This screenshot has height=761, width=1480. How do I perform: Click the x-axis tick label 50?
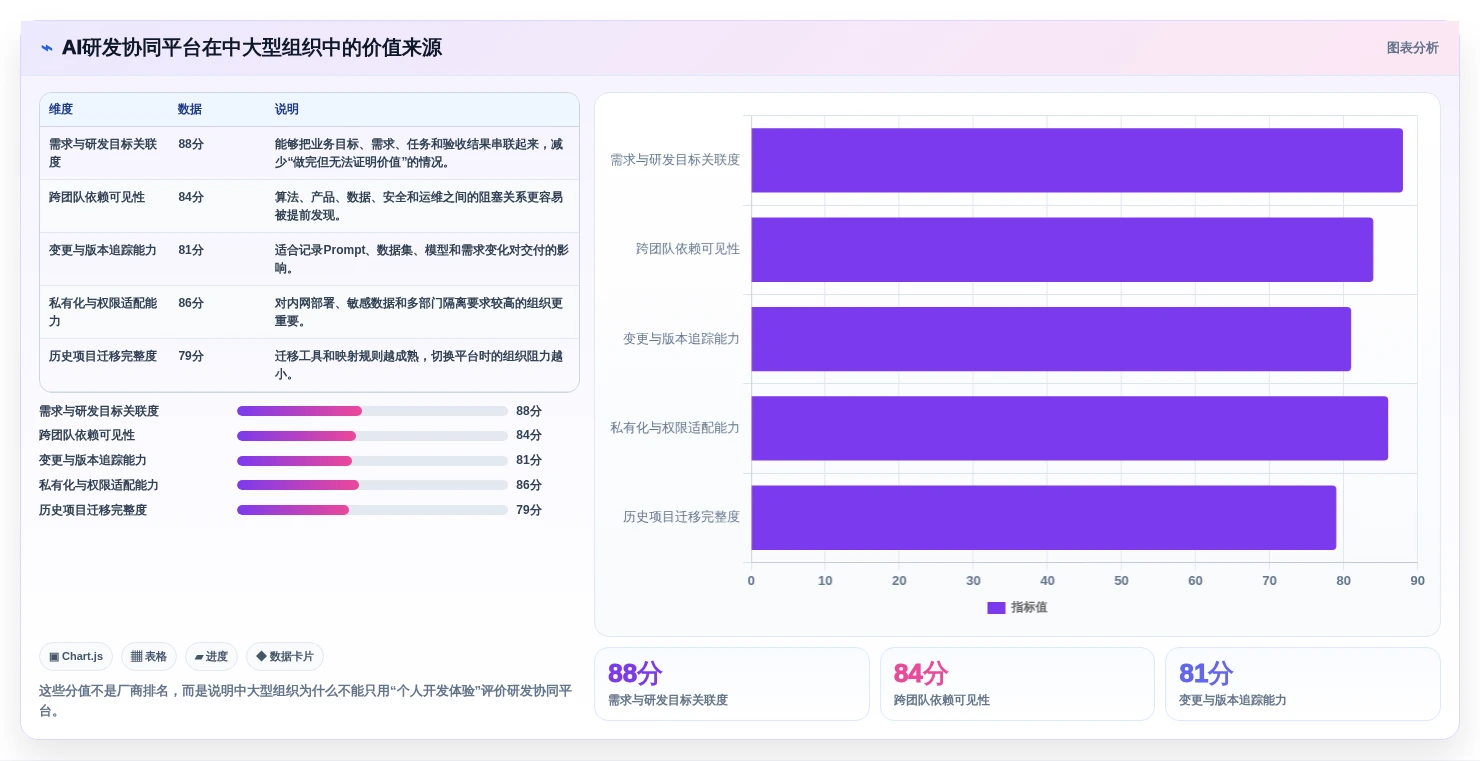pyautogui.click(x=1121, y=581)
